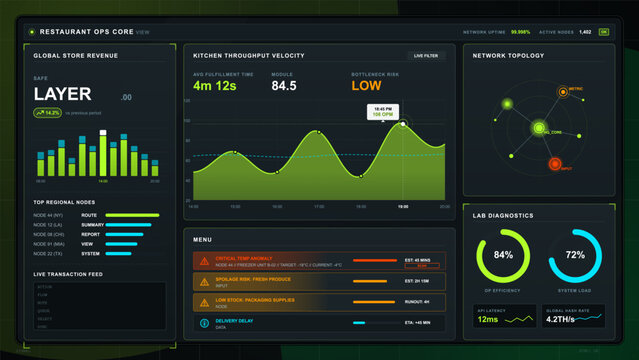Click the Low Stock warning triangle icon

pyautogui.click(x=204, y=303)
